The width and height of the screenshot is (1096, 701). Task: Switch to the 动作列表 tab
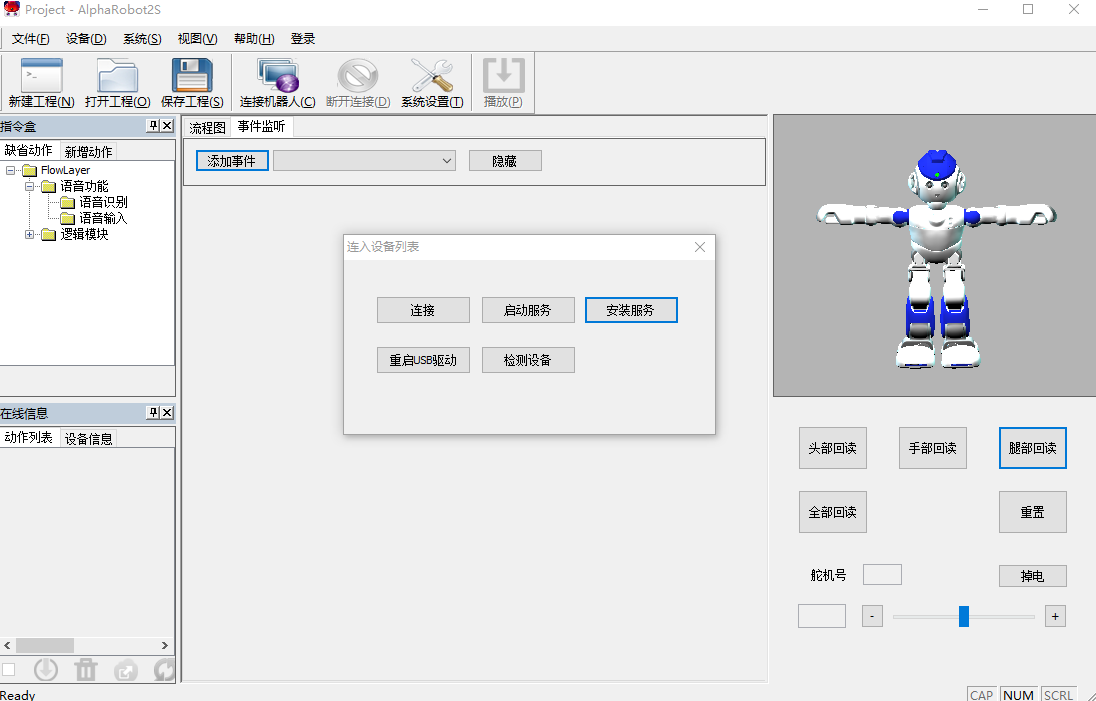(29, 438)
